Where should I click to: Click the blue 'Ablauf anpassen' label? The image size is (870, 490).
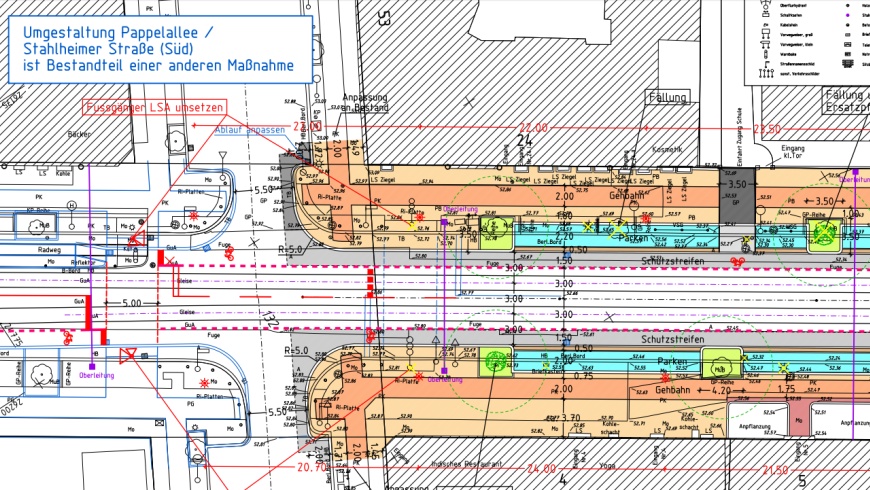click(250, 130)
